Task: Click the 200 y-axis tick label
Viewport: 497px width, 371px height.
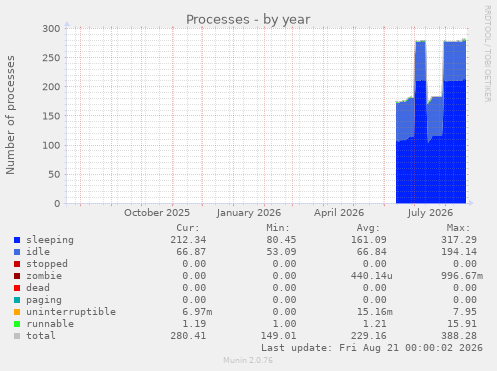Action: [51, 87]
